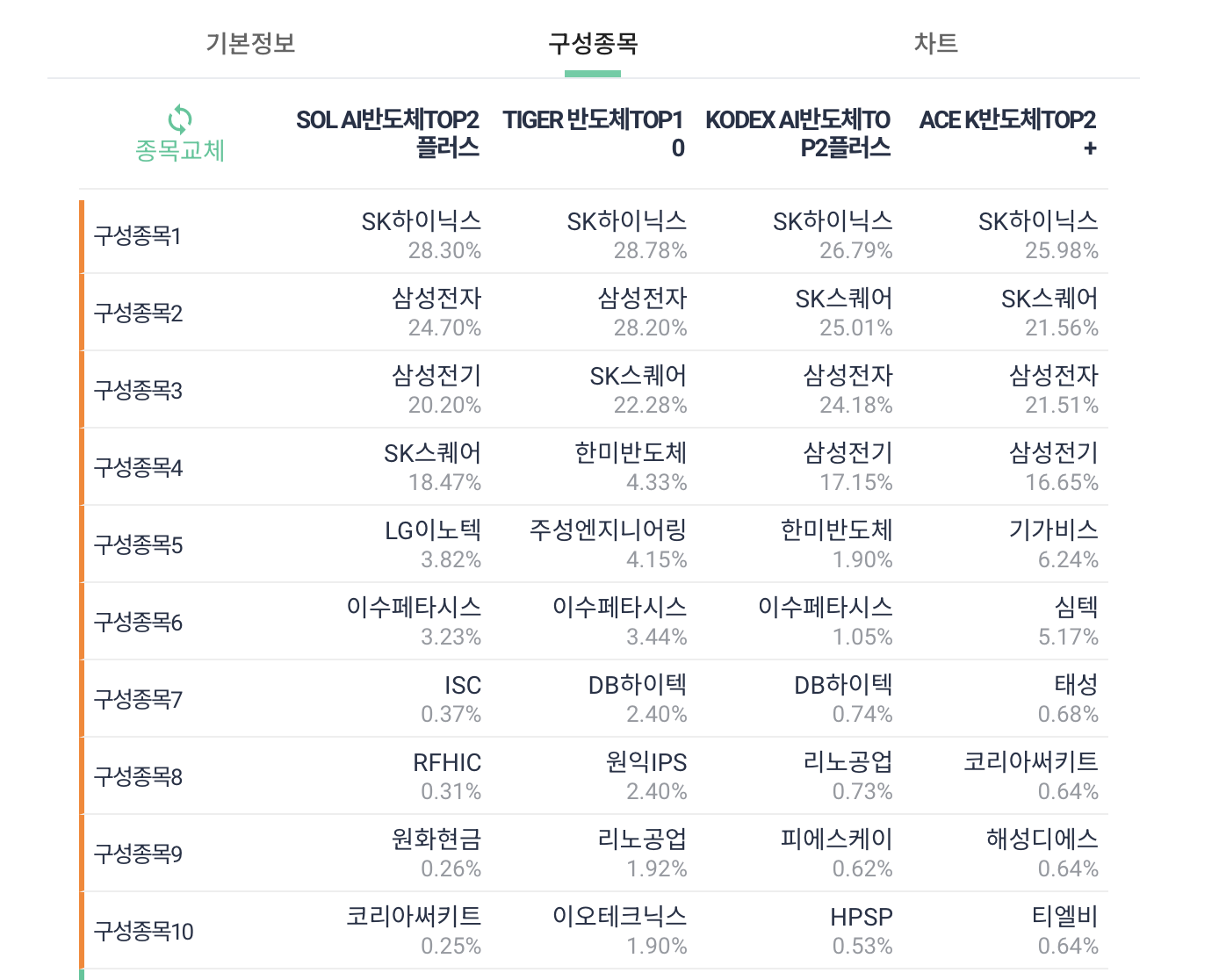The image size is (1219, 980).
Task: Click the 구성종목10 row label
Action: pos(144,932)
